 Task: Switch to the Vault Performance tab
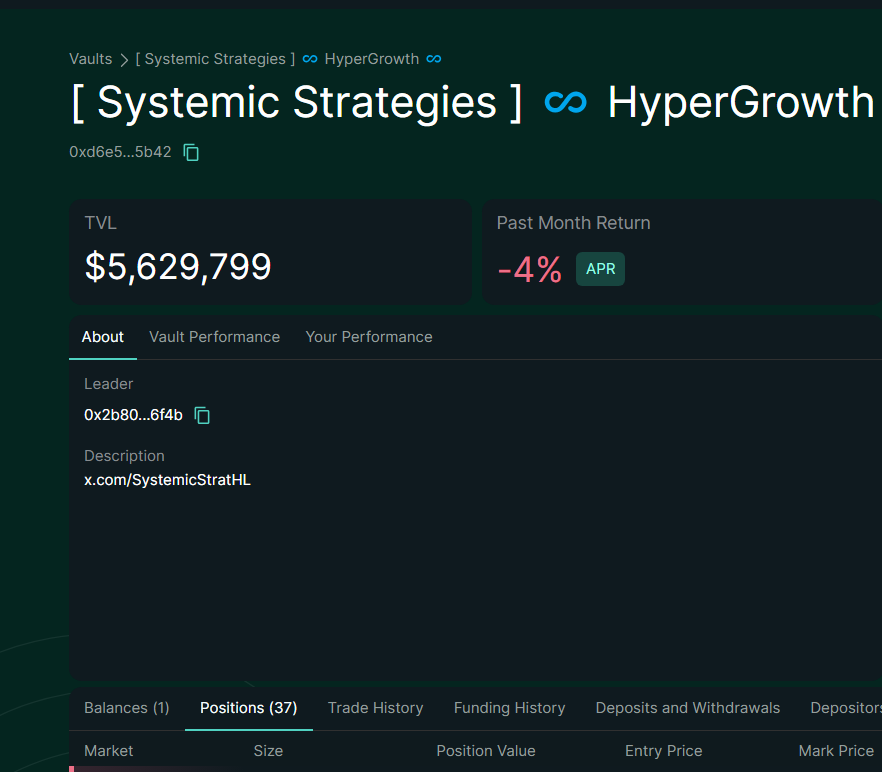[x=214, y=337]
